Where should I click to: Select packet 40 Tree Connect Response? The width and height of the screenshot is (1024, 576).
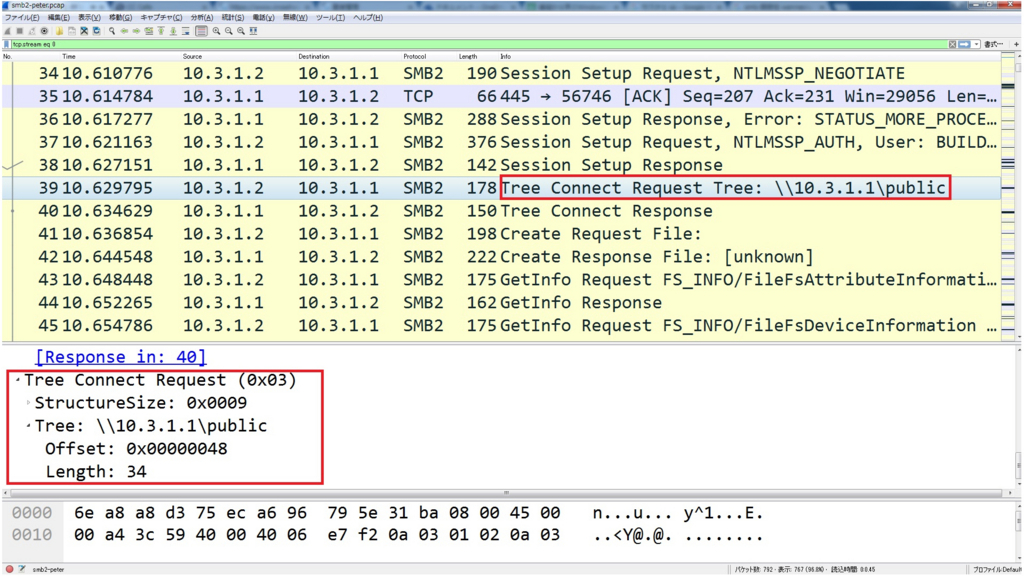tap(500, 211)
